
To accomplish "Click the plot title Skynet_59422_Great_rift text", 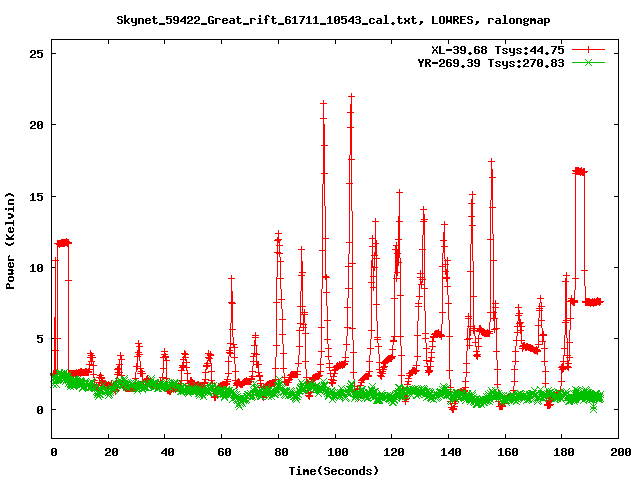I will point(333,20).
